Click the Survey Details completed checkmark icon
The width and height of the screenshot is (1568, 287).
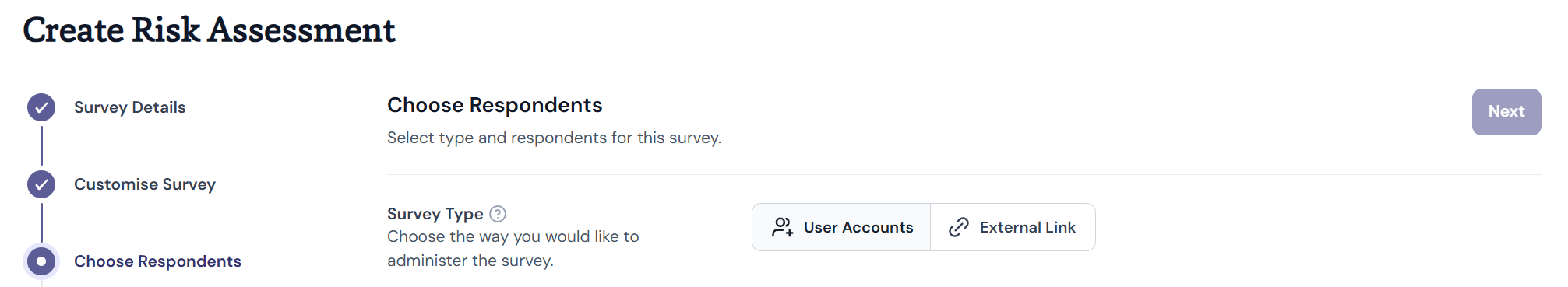tap(41, 107)
